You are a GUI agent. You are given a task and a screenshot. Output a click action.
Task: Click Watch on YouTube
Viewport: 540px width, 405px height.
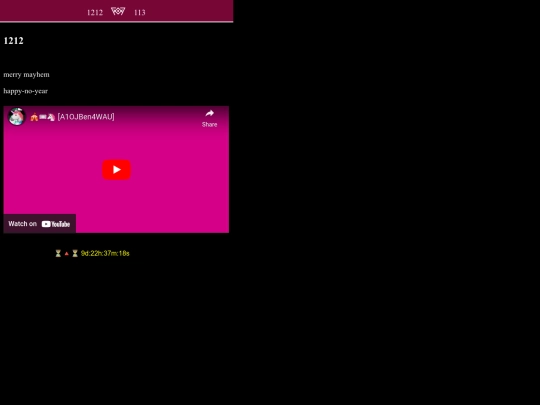click(39, 224)
